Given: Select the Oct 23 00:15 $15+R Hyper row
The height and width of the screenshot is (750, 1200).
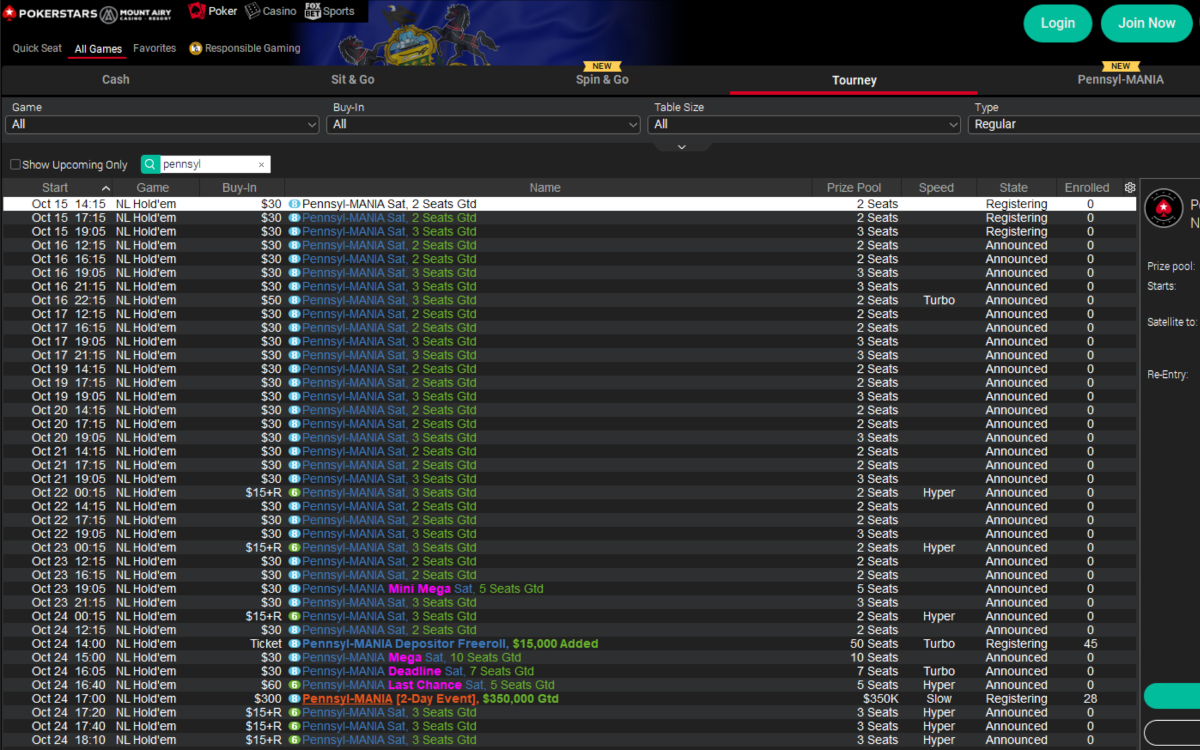Looking at the screenshot, I should tap(570, 548).
